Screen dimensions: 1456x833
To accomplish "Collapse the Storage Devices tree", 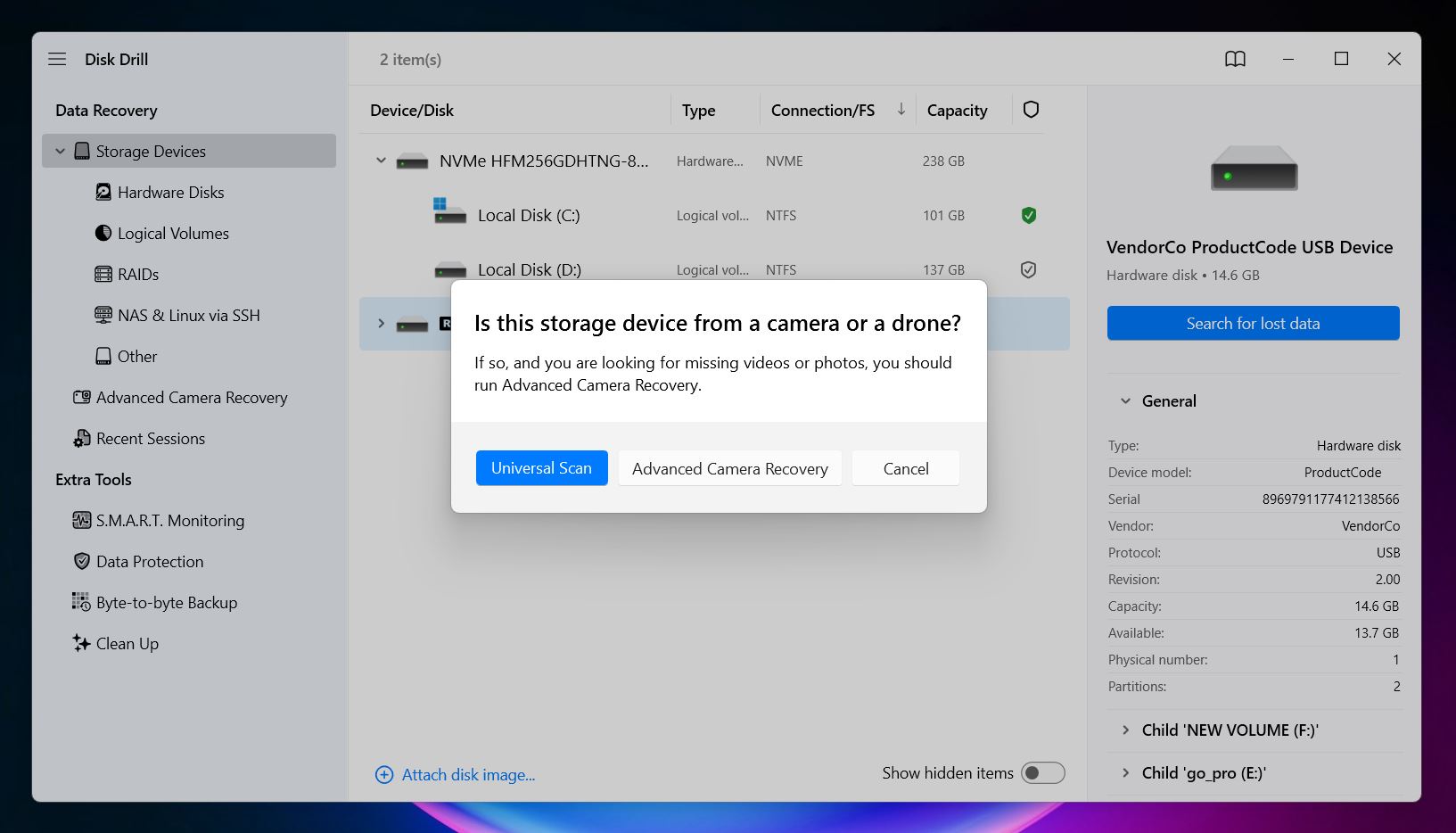I will (60, 151).
